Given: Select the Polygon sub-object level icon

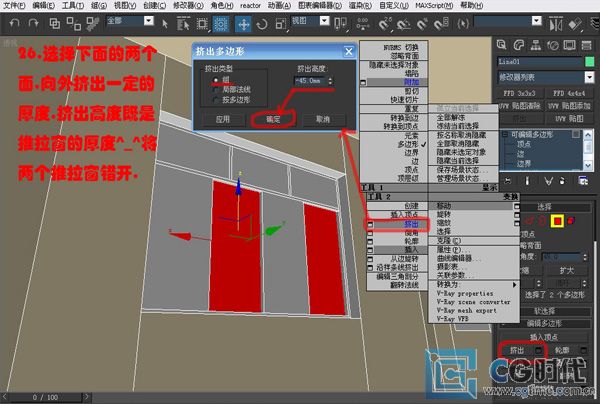Looking at the screenshot, I should click(x=557, y=221).
